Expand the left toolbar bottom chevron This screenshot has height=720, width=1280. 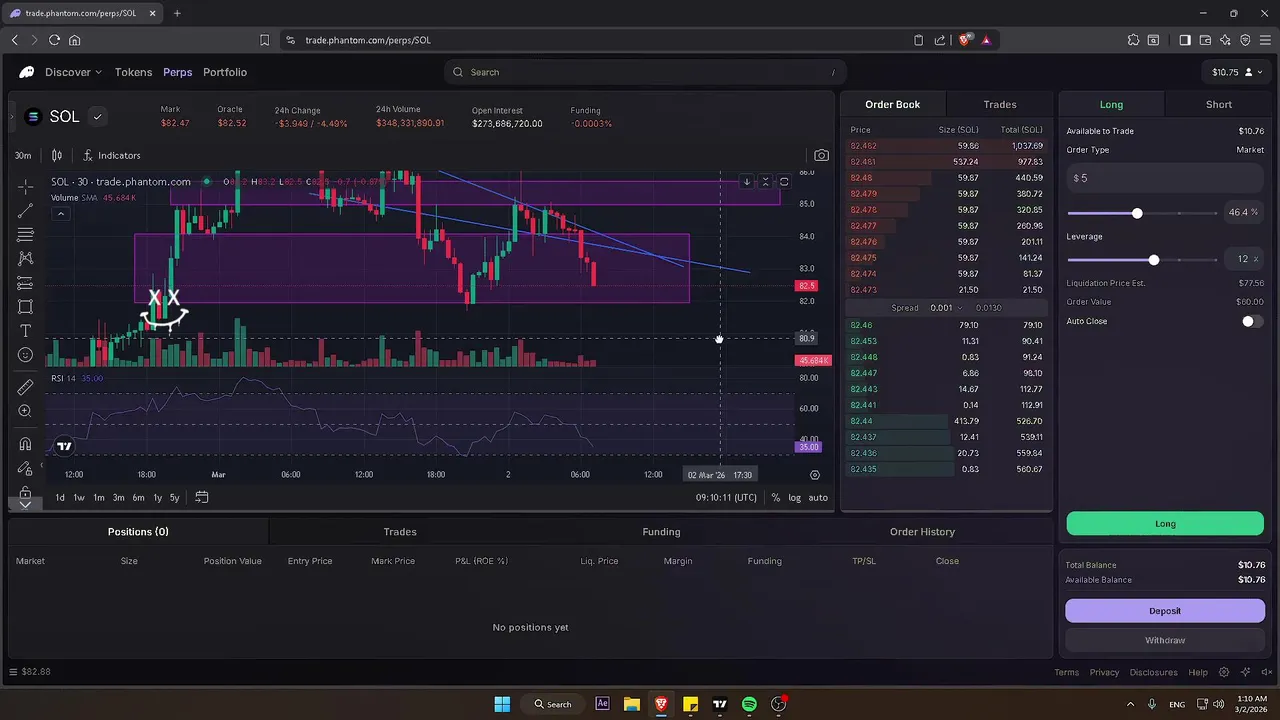(x=25, y=504)
